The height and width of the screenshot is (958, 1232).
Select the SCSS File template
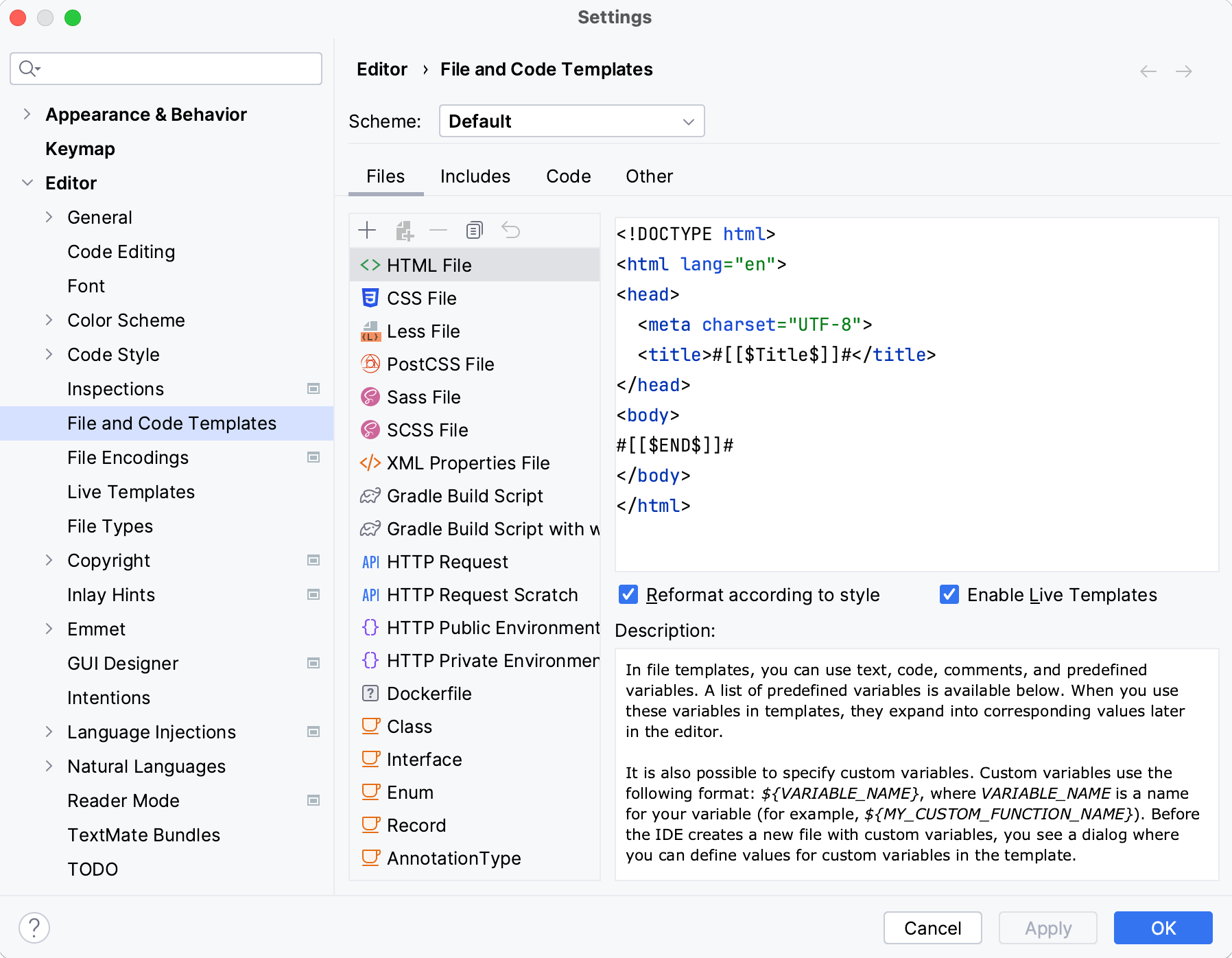(428, 430)
